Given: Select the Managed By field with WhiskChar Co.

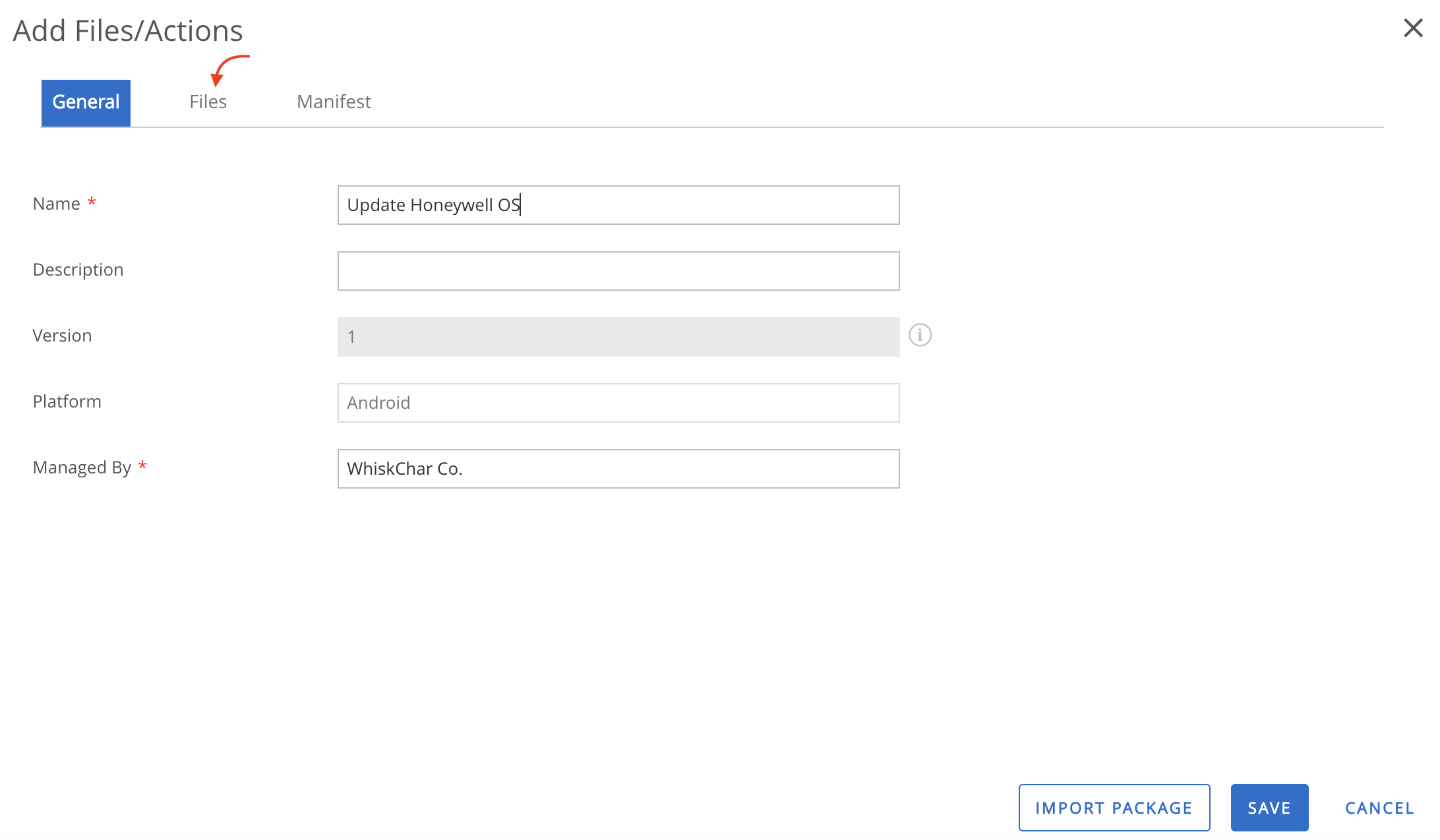Looking at the screenshot, I should pos(618,468).
